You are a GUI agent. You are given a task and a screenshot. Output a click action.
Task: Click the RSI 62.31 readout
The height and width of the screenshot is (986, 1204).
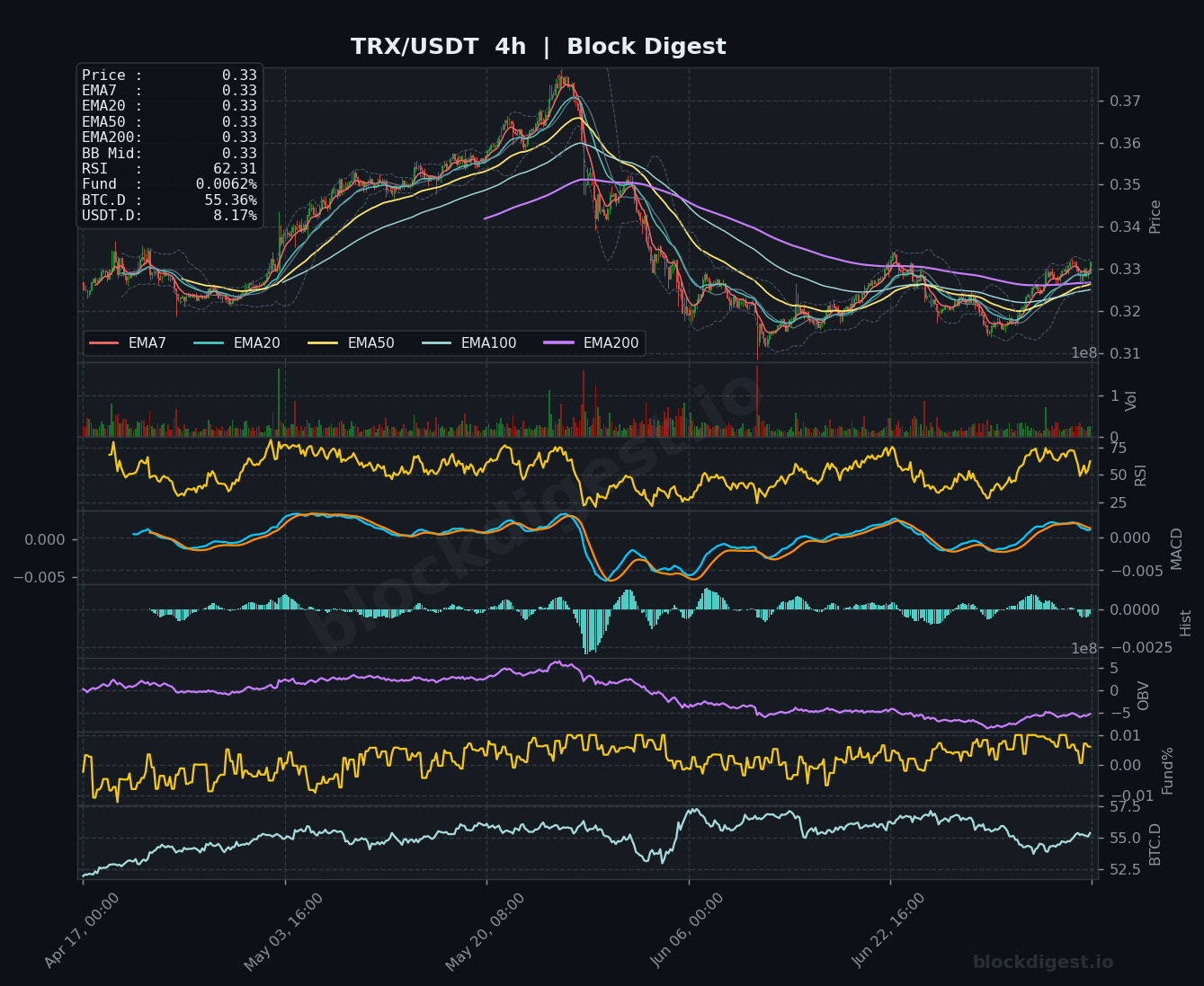click(169, 168)
